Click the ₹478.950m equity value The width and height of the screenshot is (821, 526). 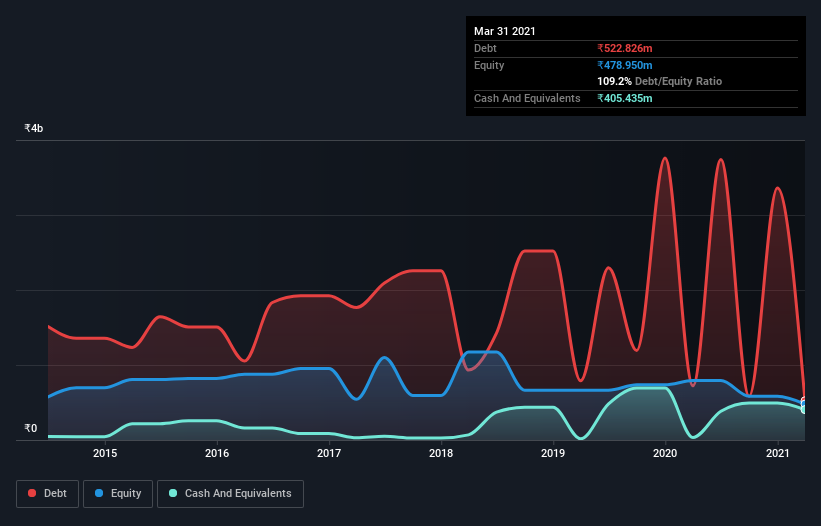point(625,65)
